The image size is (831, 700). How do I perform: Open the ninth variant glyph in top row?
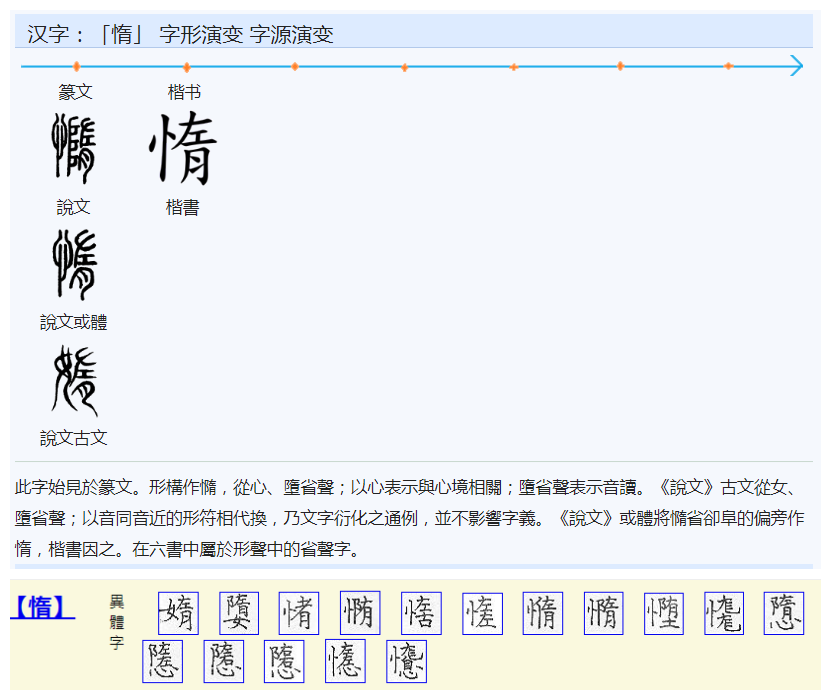pyautogui.click(x=664, y=614)
